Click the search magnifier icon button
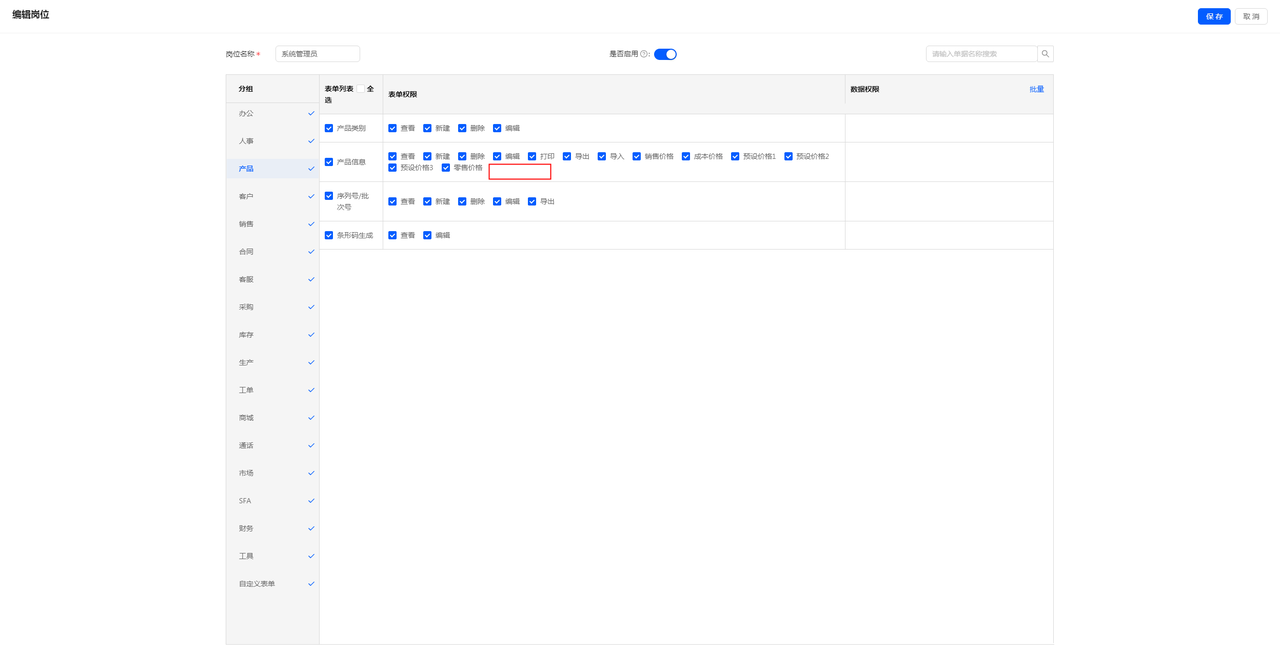Screen dimensions: 1280x657 1045,54
